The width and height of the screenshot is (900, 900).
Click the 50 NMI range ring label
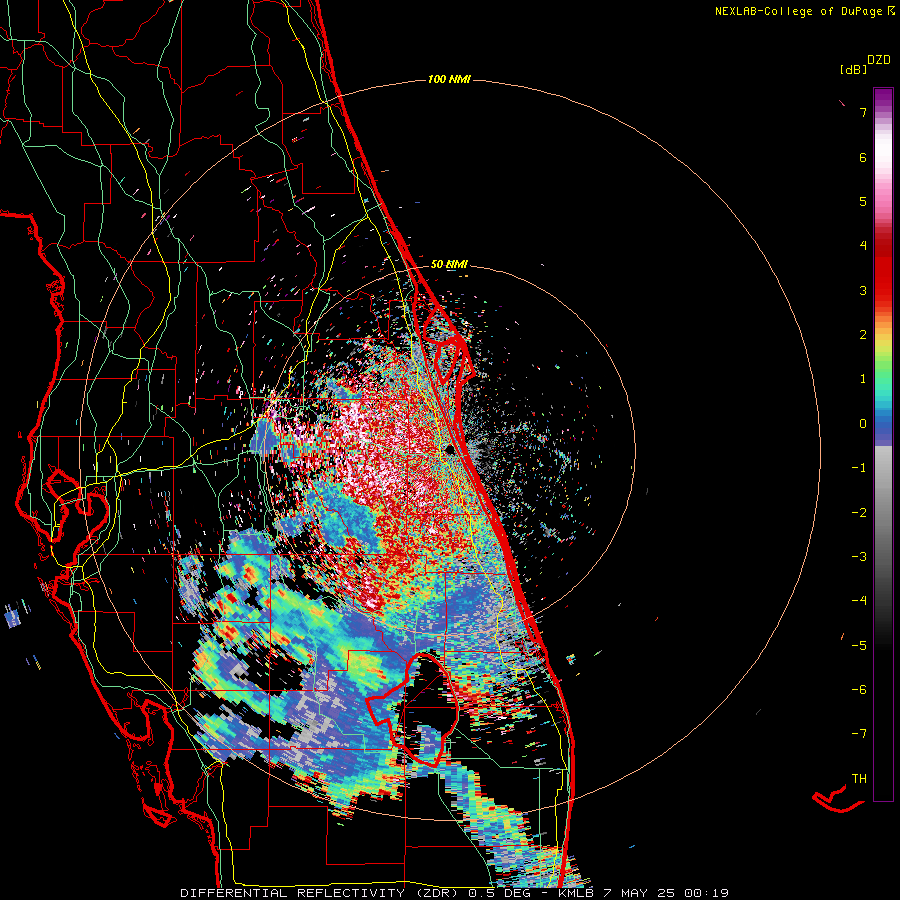449,264
